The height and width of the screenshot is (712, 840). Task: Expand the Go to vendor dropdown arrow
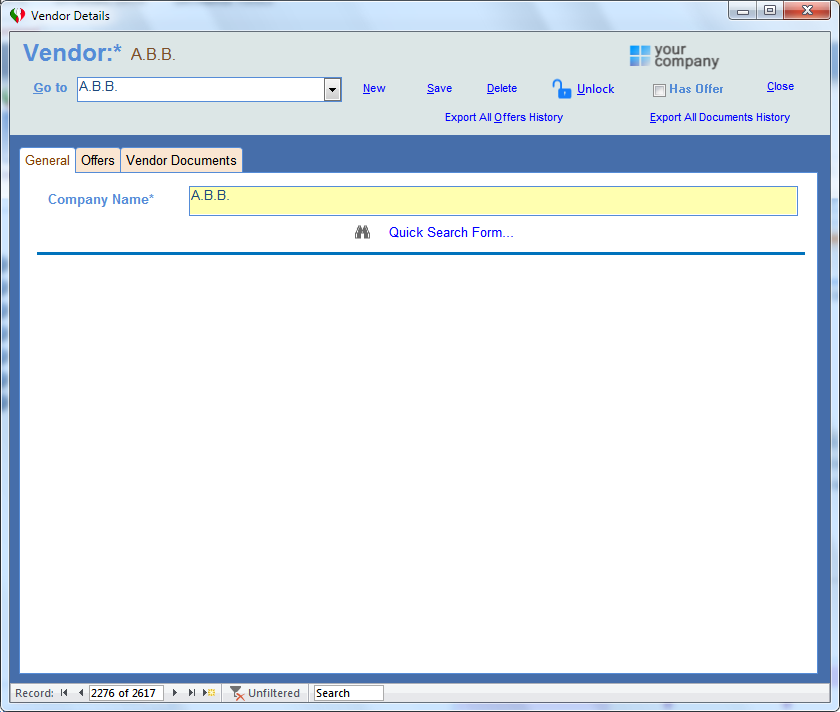coord(332,89)
